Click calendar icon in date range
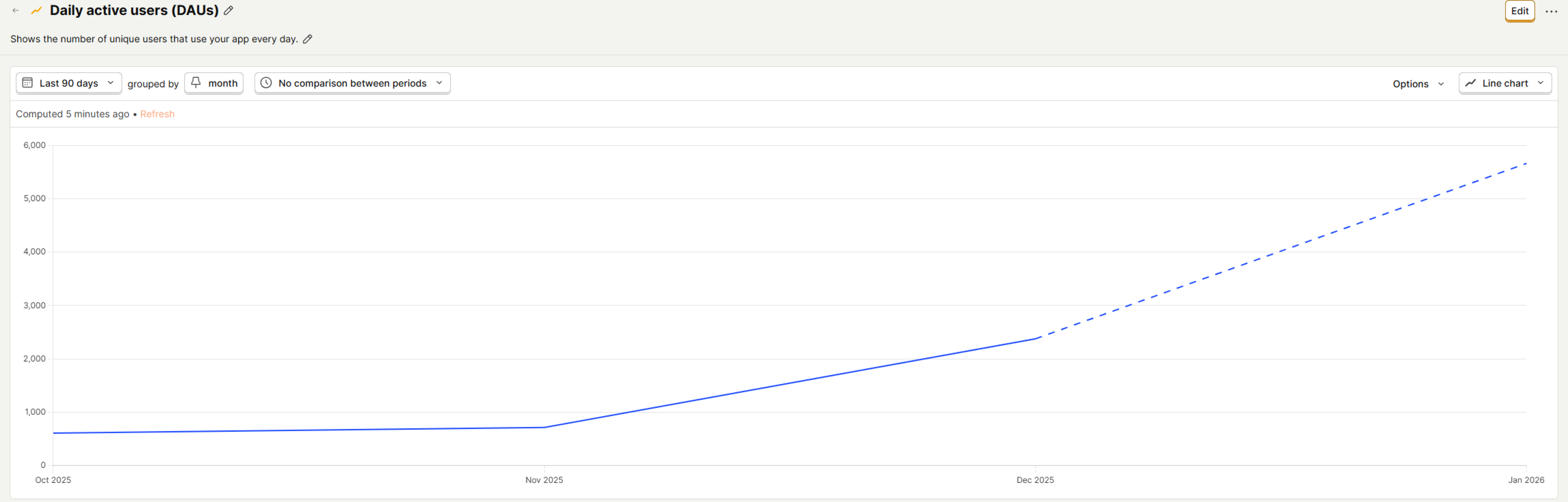The height and width of the screenshot is (502, 1568). tap(27, 83)
